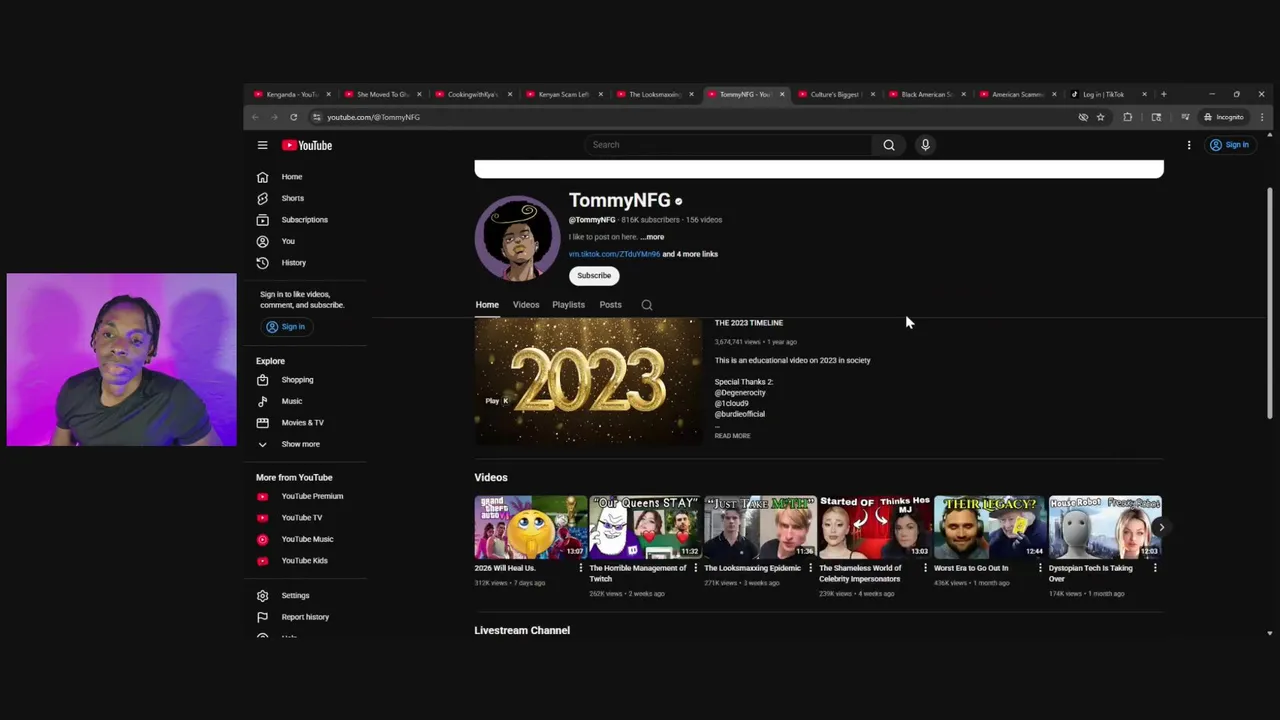Close the TommyNFG browser tab
Viewport: 1280px width, 720px height.
(782, 94)
